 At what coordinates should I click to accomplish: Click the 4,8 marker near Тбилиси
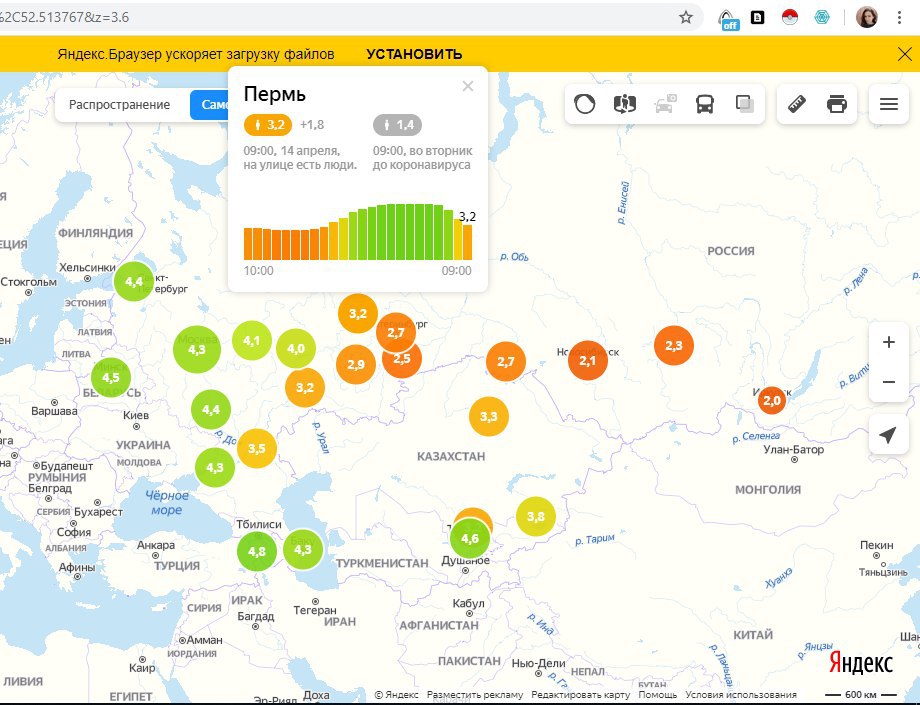point(257,551)
